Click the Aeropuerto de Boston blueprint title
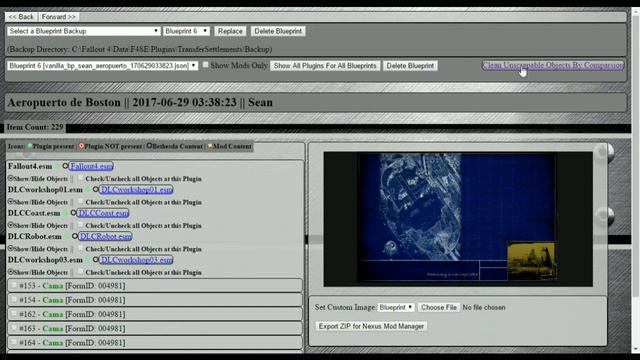The height and width of the screenshot is (360, 640). click(x=140, y=102)
